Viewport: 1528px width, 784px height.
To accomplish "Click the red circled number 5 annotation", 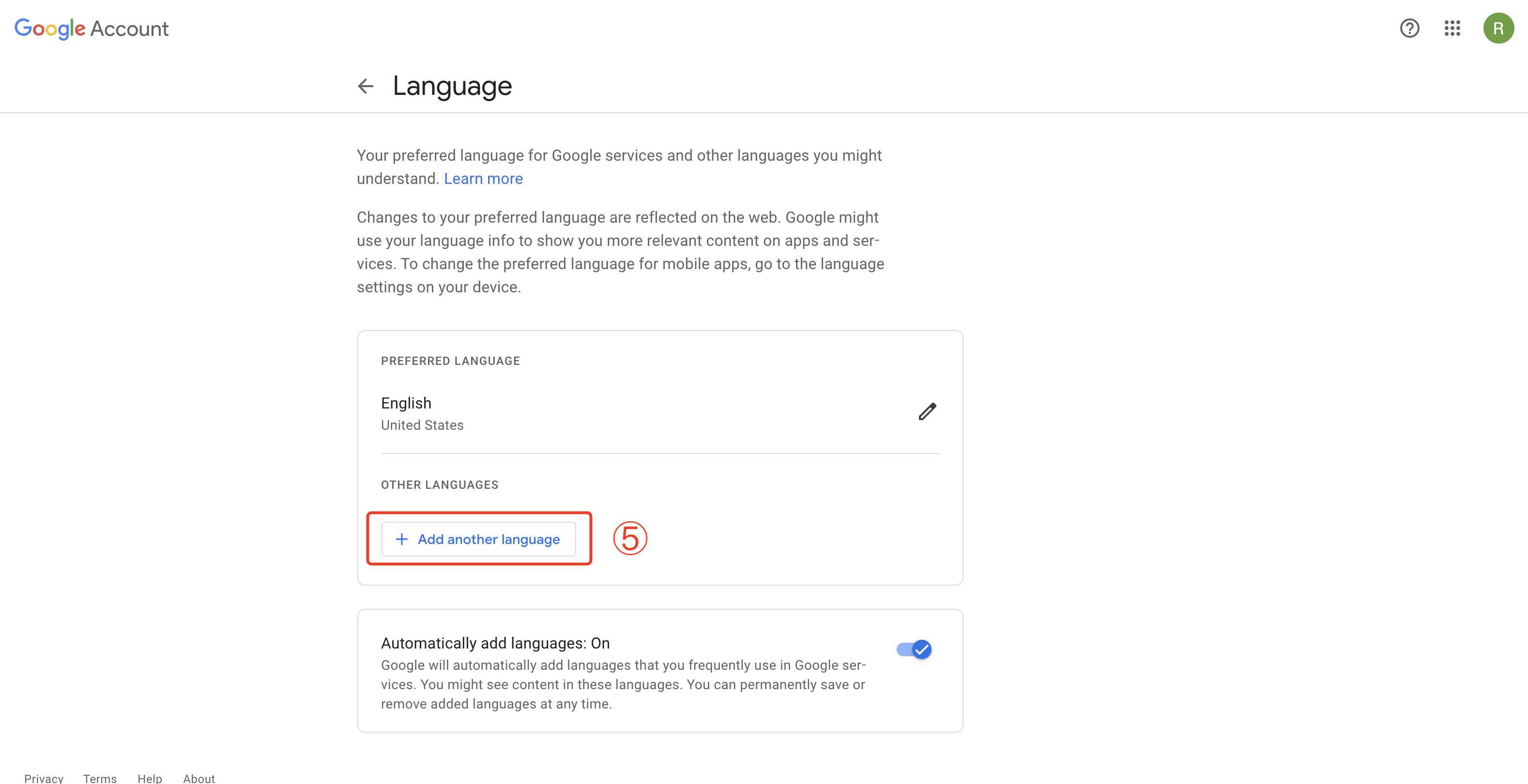I will tap(629, 539).
